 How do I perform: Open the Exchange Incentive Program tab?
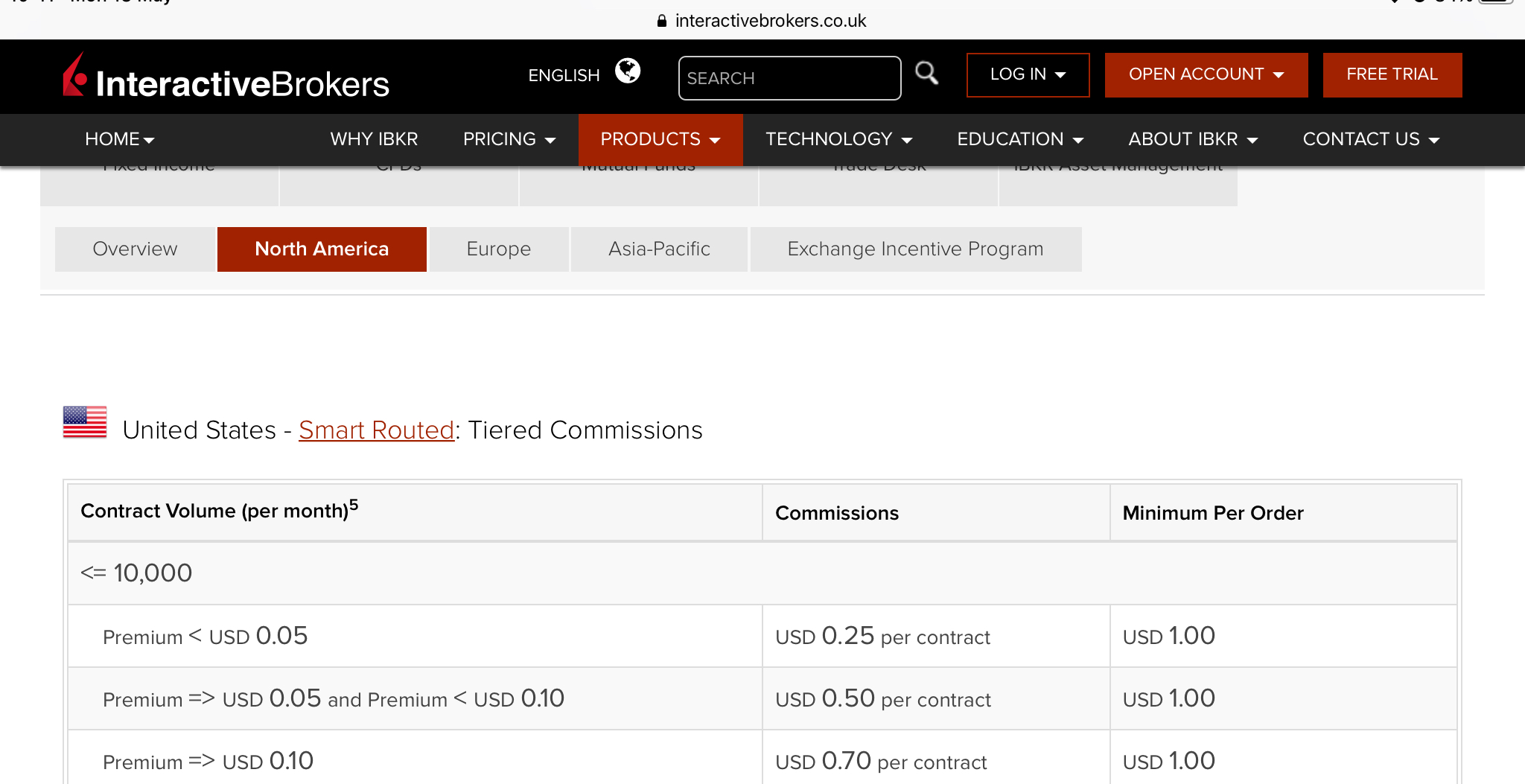click(916, 249)
